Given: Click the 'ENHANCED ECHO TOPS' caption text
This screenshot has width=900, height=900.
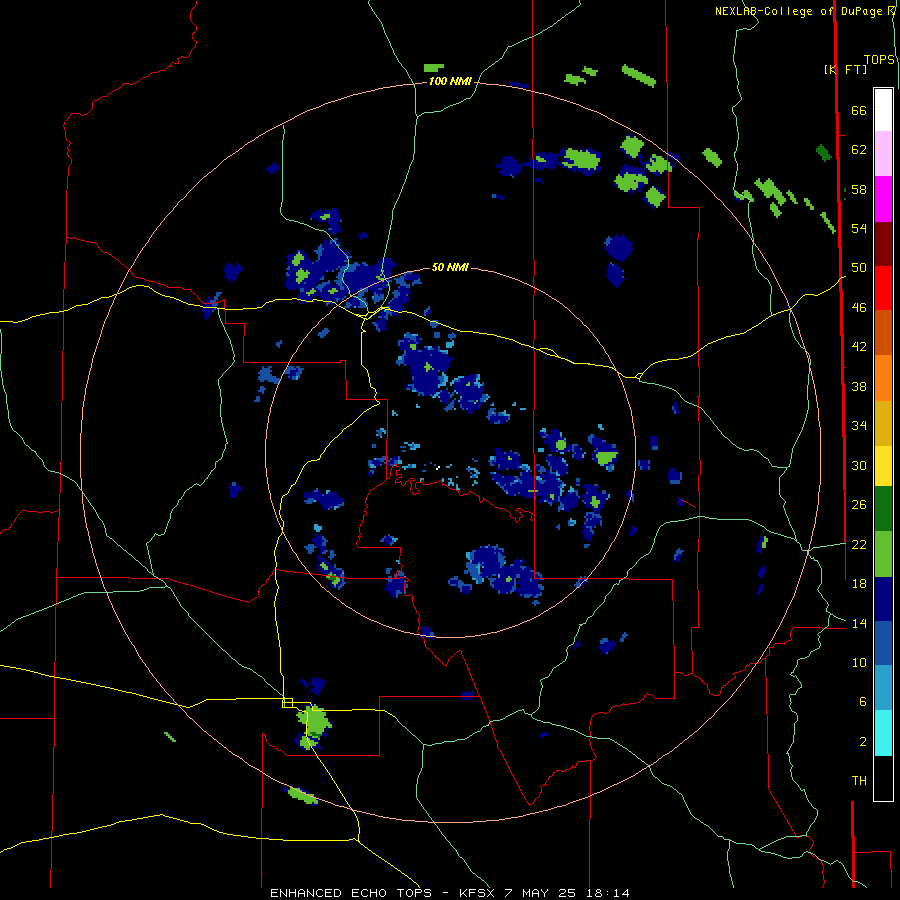Looking at the screenshot, I should click(351, 893).
